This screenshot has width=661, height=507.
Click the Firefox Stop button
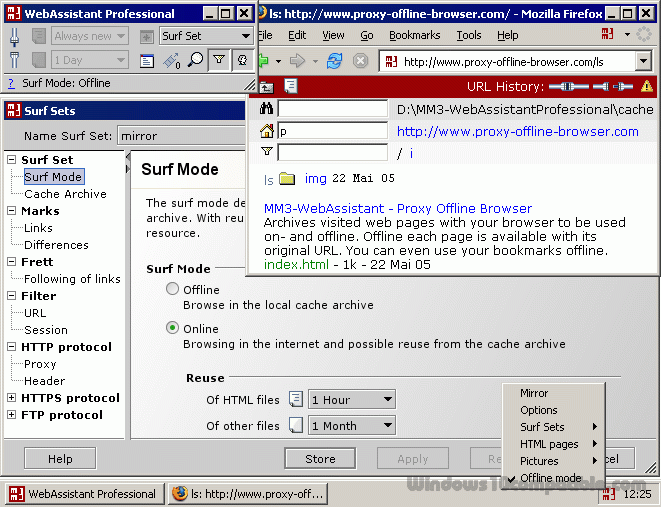360,61
